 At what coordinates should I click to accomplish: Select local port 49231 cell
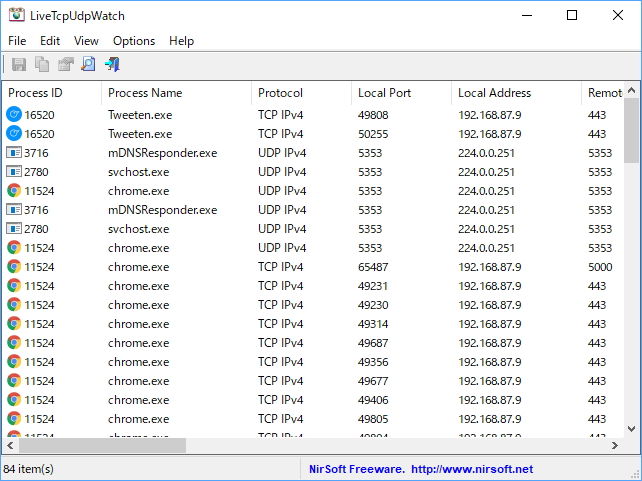373,286
